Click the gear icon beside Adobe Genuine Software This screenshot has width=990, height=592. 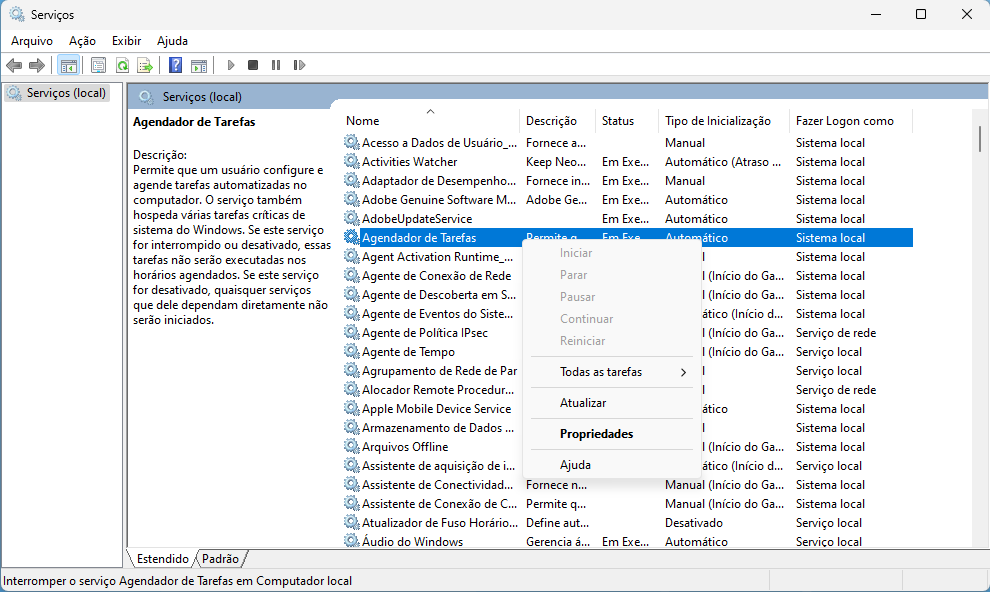click(x=352, y=199)
